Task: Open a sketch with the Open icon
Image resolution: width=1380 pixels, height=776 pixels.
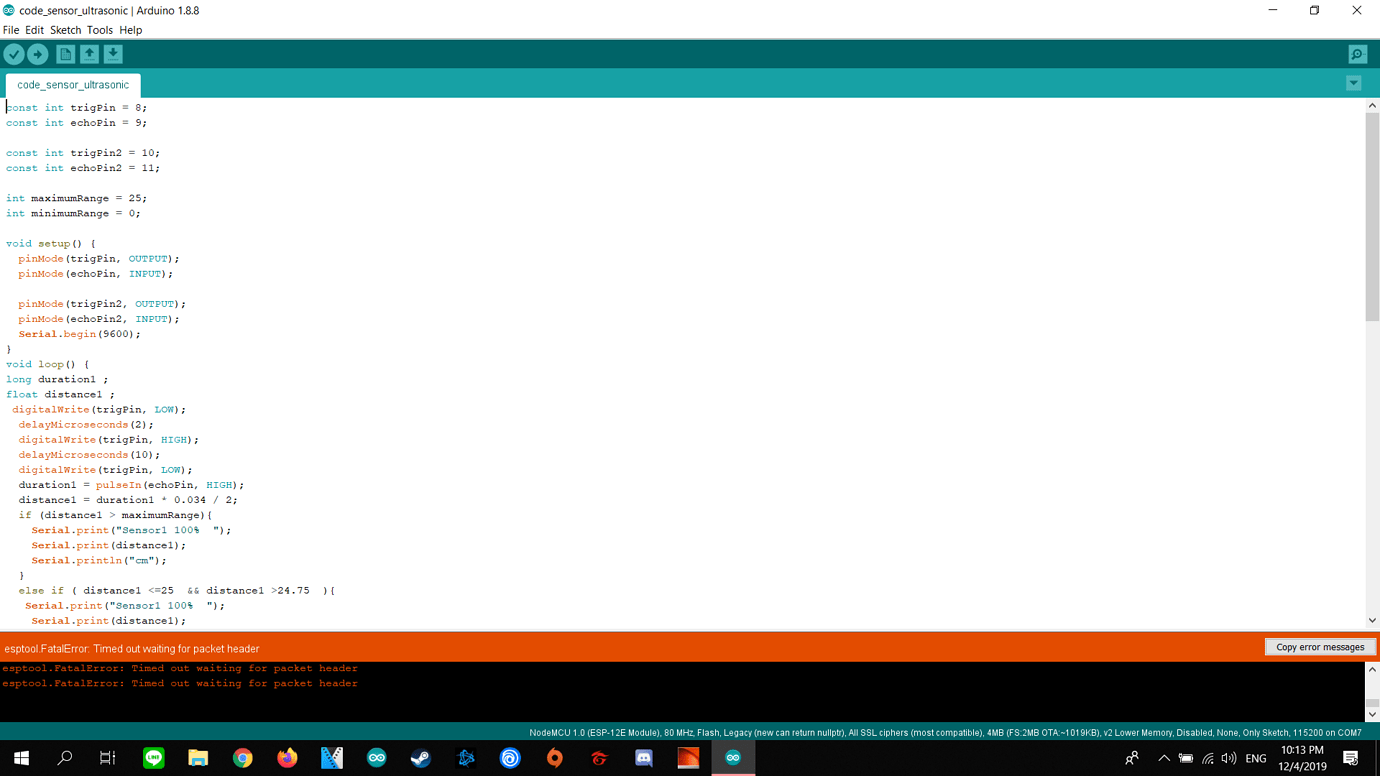Action: [89, 54]
